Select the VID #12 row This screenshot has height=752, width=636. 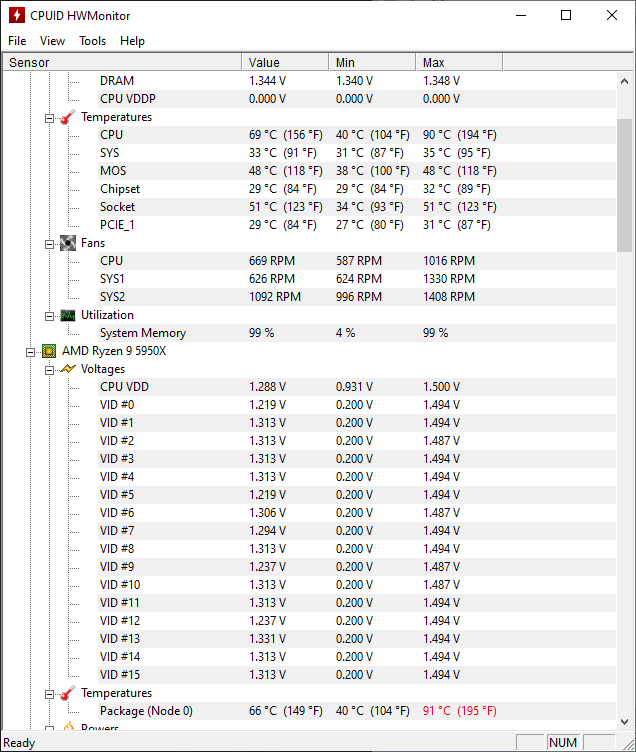(x=357, y=621)
